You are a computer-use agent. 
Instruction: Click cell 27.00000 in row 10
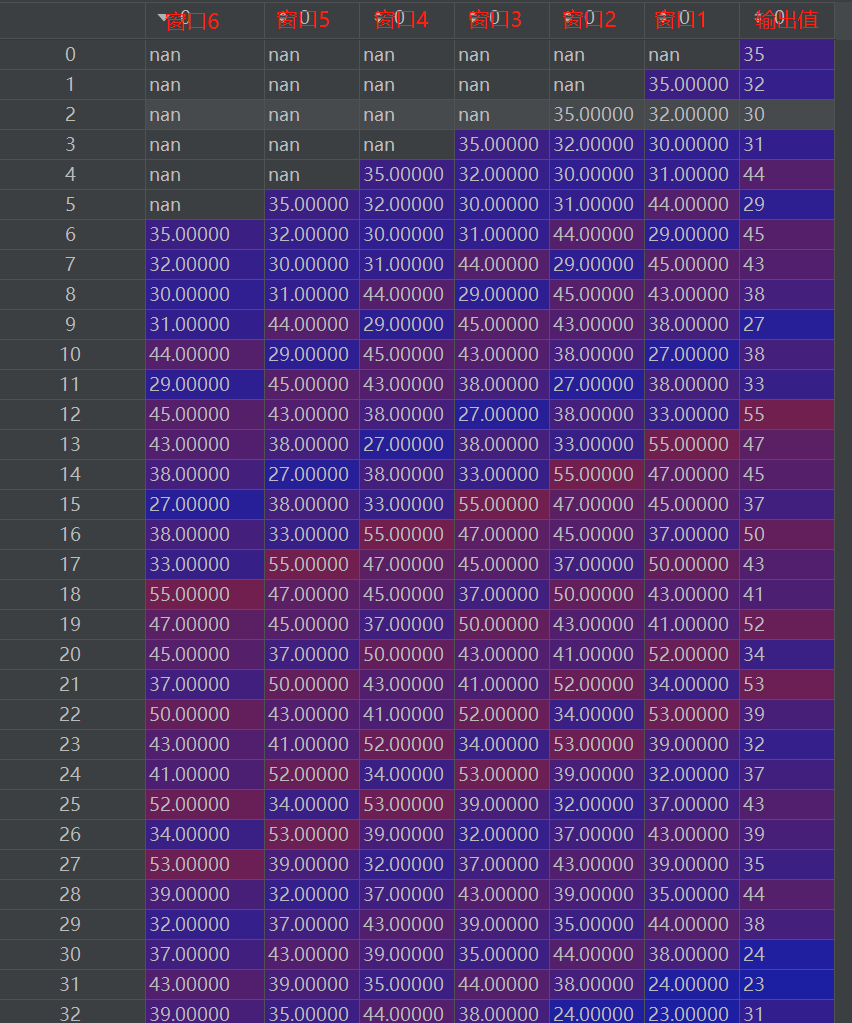(692, 354)
